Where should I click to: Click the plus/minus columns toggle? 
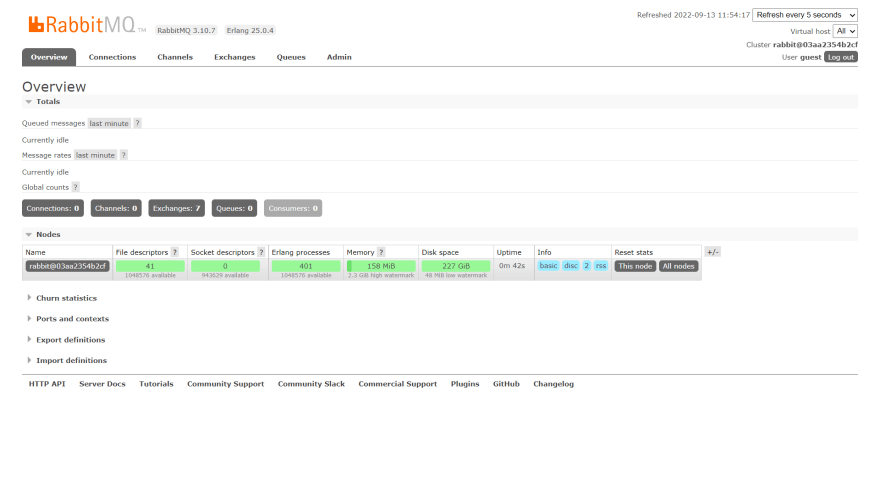tap(712, 252)
